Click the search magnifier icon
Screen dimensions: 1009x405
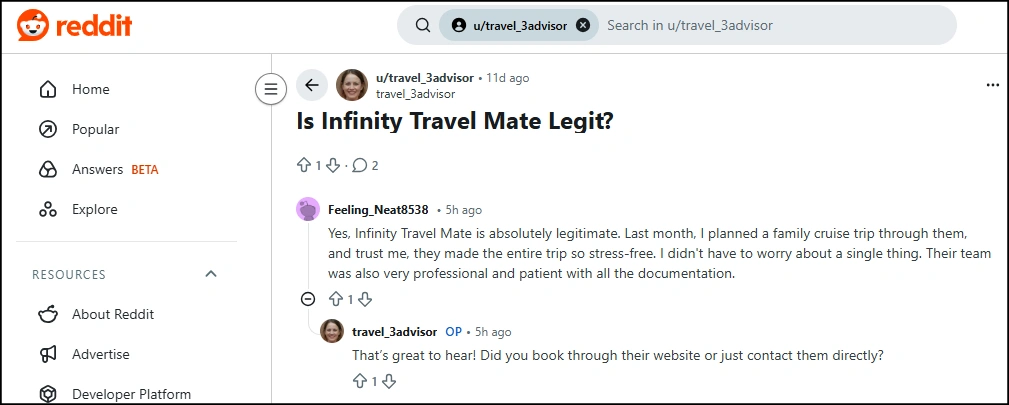423,25
